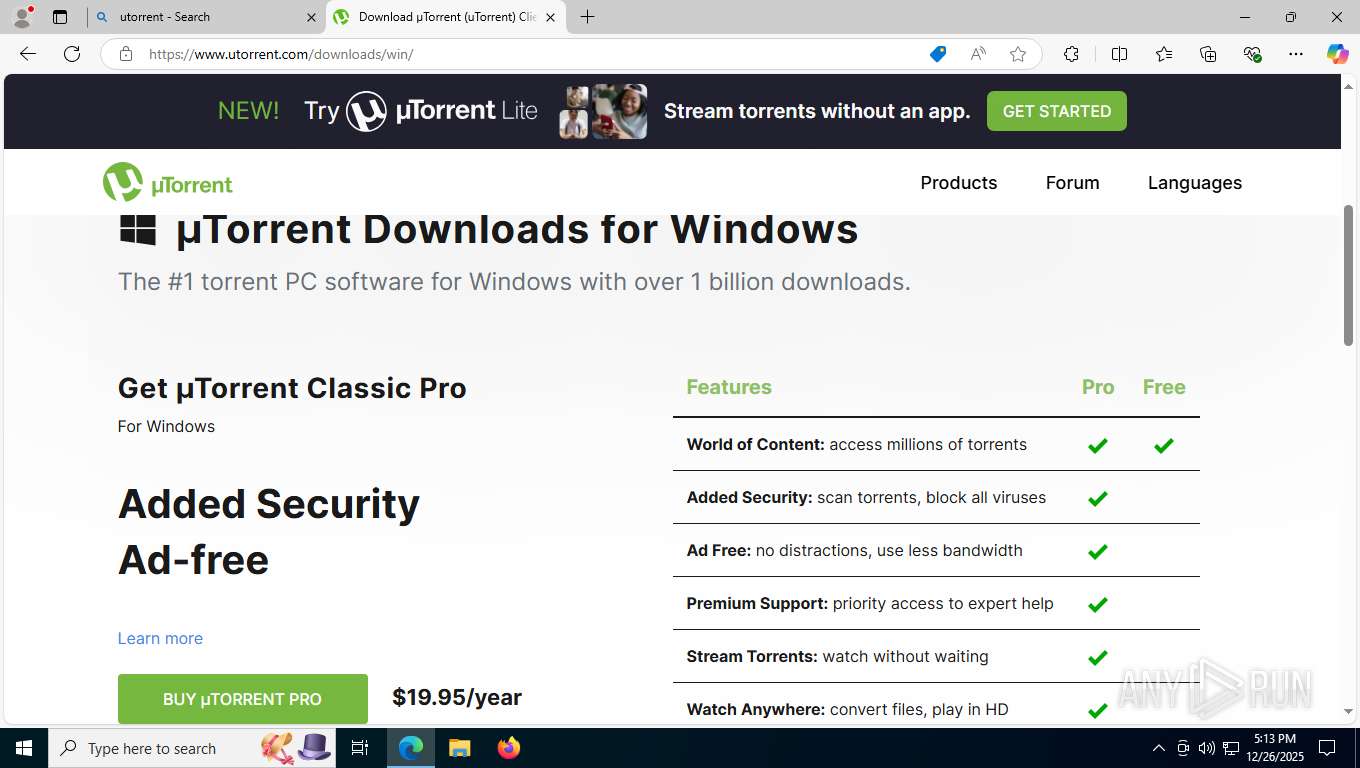The width and height of the screenshot is (1360, 768).
Task: Click the Pro checkmark for Added Security
Action: 1098,498
